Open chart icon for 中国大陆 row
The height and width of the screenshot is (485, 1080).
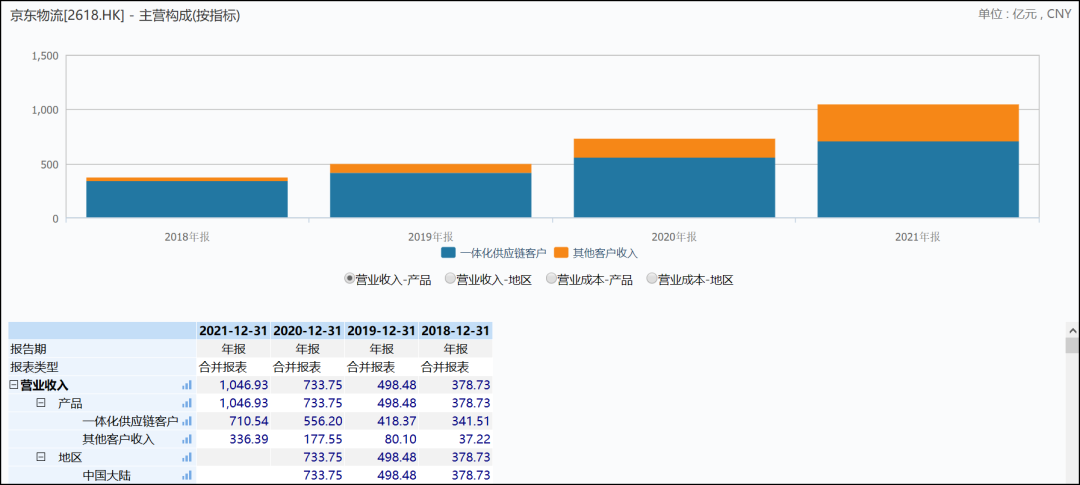click(187, 475)
